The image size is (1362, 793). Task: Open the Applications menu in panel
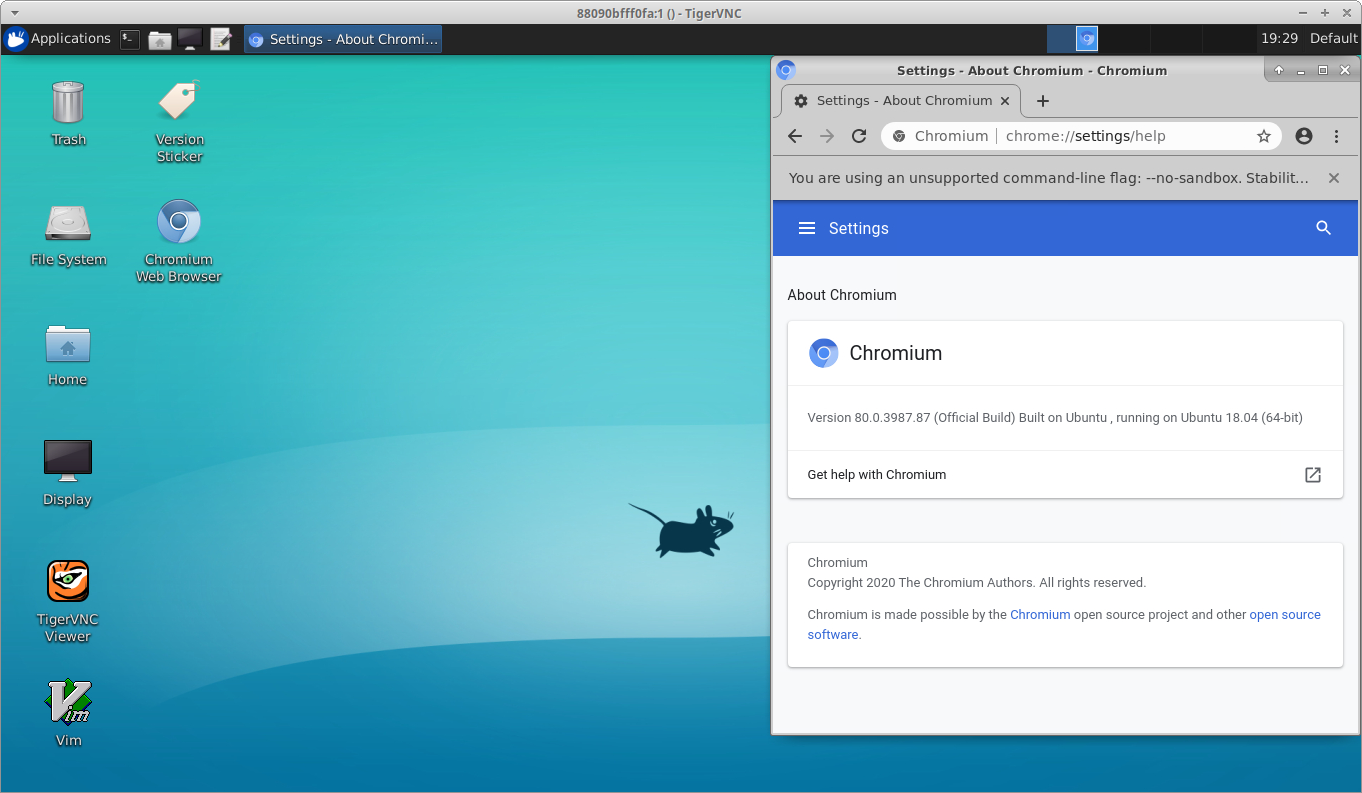click(x=58, y=39)
